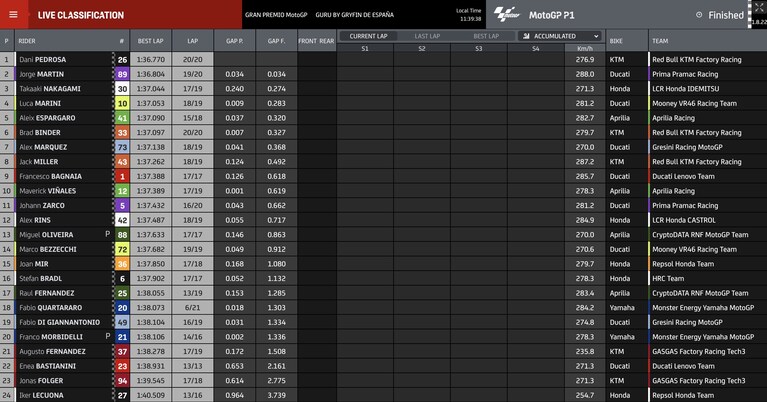
Task: Select rider Brad BINDER
Action: pyautogui.click(x=40, y=133)
